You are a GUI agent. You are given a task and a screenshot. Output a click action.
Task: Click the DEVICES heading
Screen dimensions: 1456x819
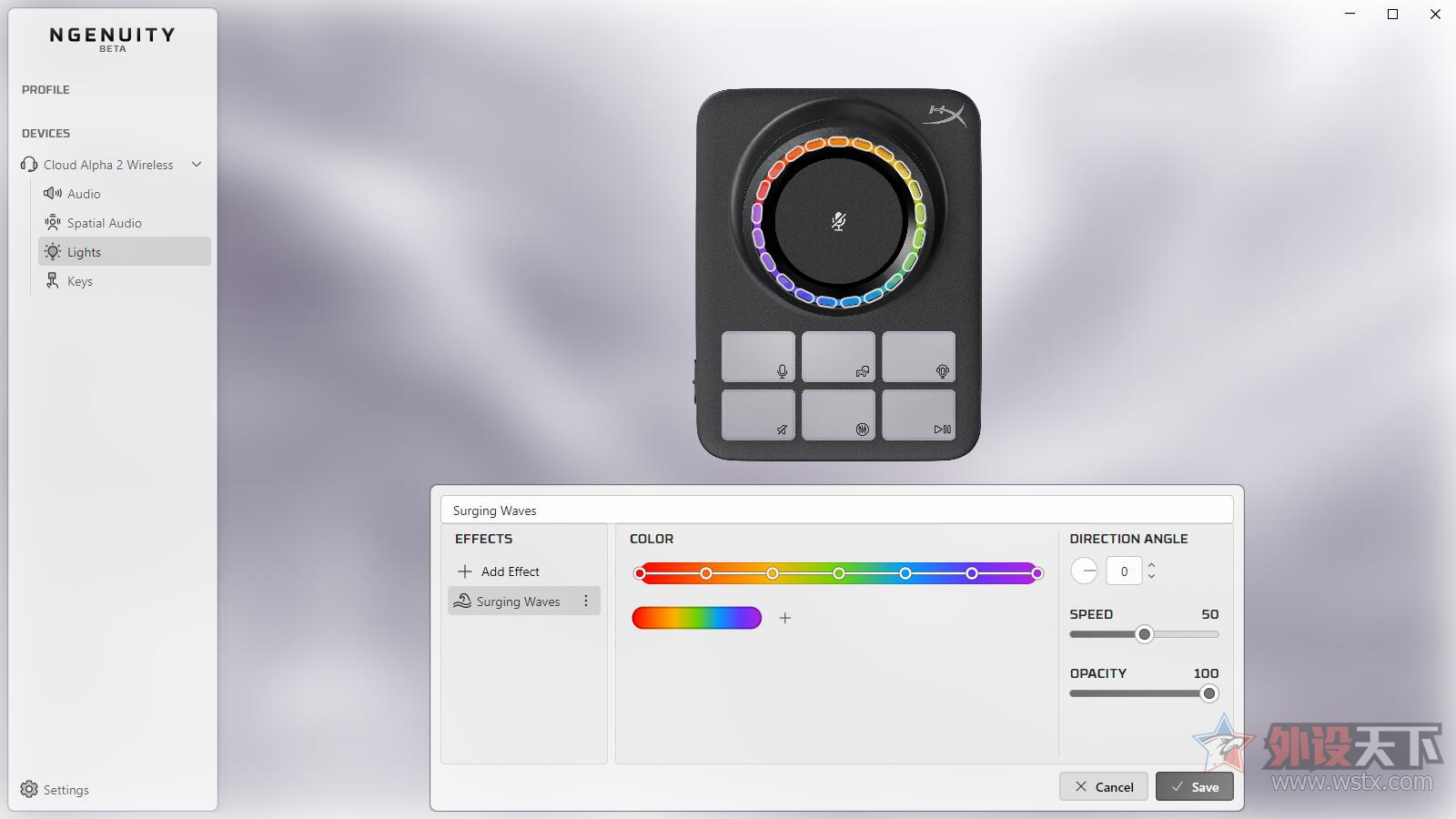pos(45,134)
